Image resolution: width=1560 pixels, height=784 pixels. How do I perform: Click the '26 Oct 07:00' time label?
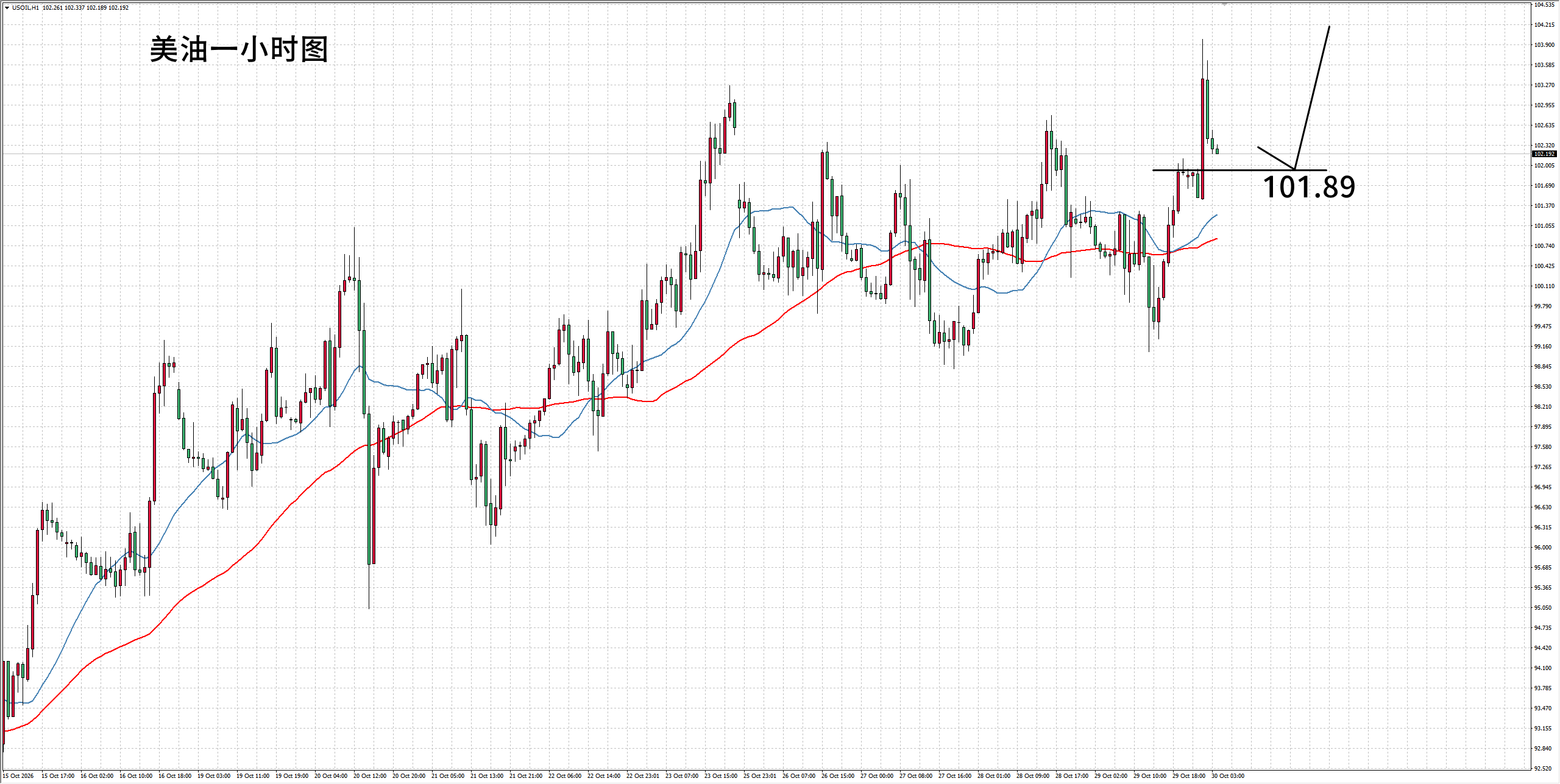pyautogui.click(x=799, y=776)
